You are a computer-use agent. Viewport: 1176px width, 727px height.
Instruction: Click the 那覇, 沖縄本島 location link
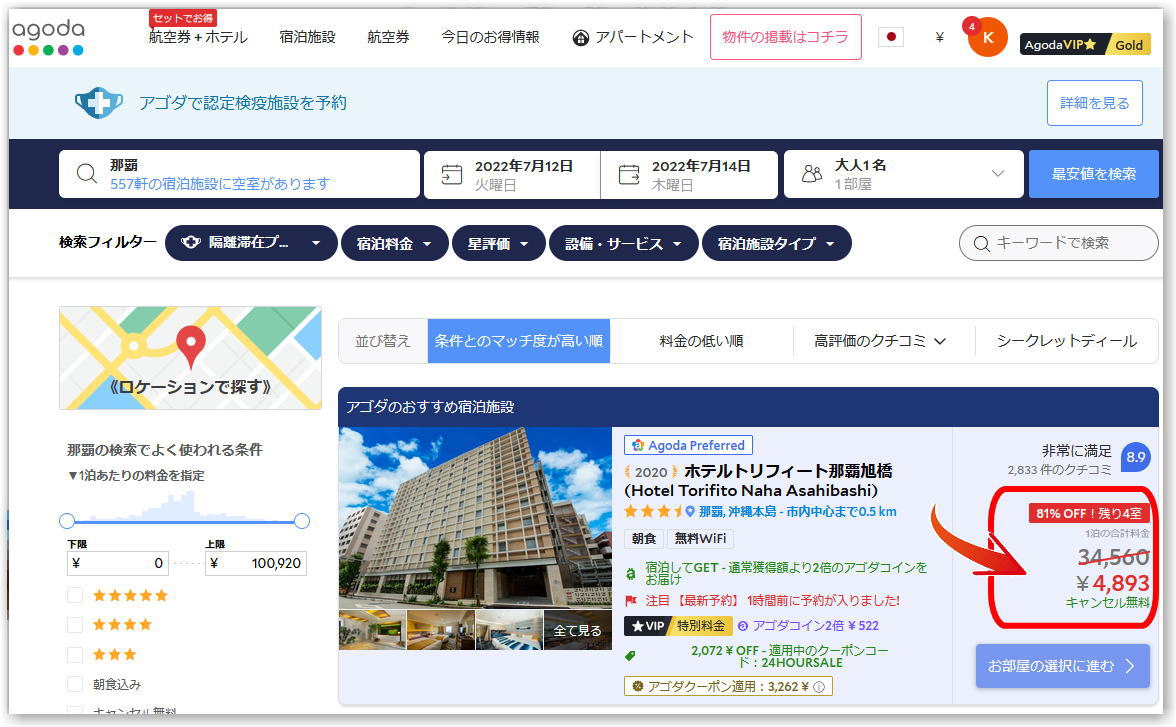coord(797,512)
